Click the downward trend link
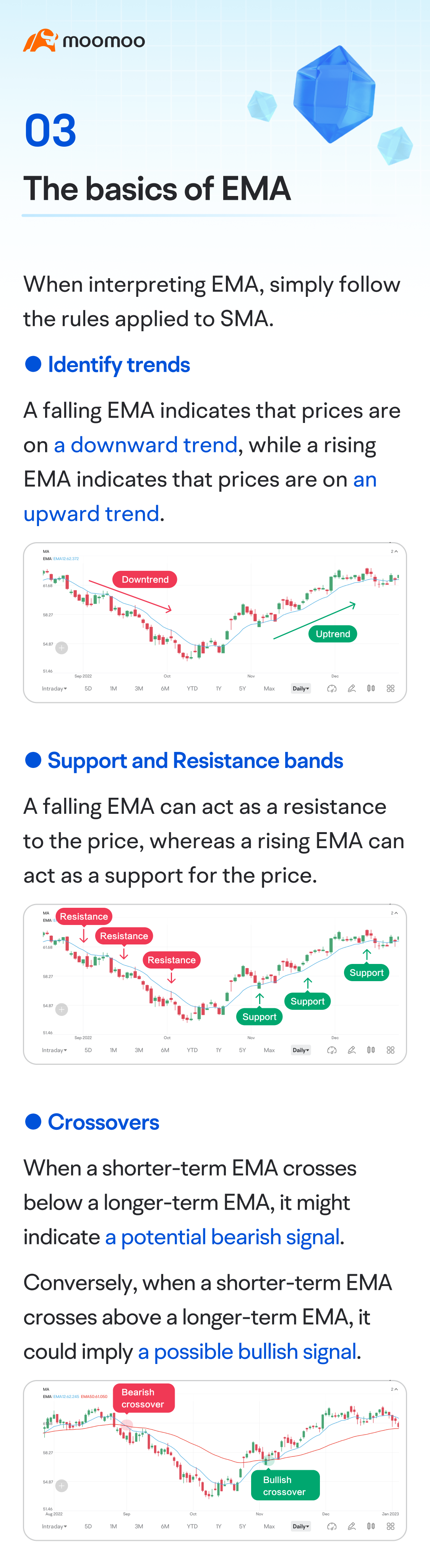 tap(145, 445)
